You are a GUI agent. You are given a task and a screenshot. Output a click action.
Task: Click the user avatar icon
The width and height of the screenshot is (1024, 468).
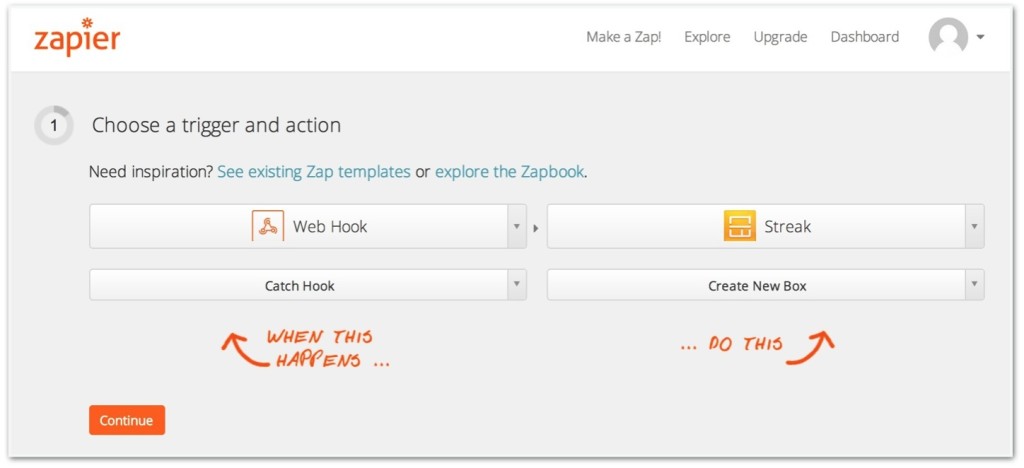coord(948,37)
